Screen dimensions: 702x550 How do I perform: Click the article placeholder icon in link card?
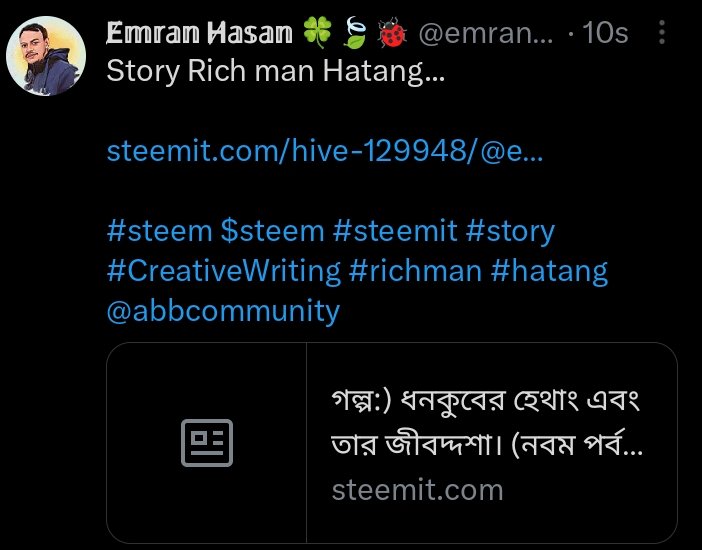tap(207, 443)
